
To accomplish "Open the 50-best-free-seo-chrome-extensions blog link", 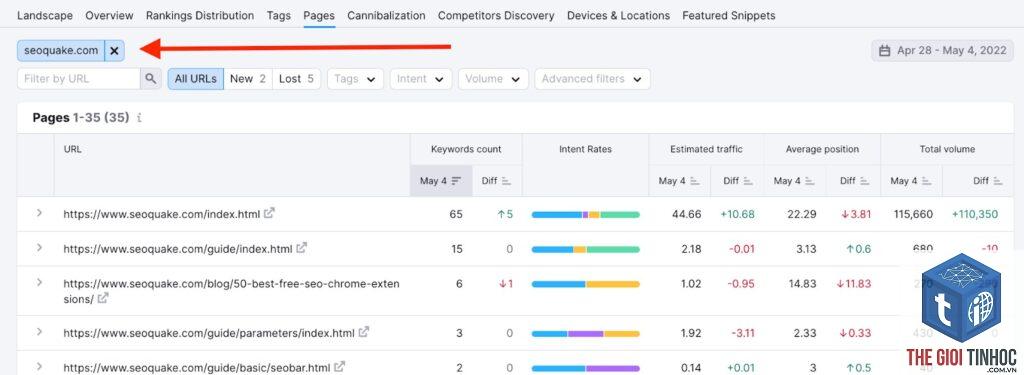I will pos(231,291).
